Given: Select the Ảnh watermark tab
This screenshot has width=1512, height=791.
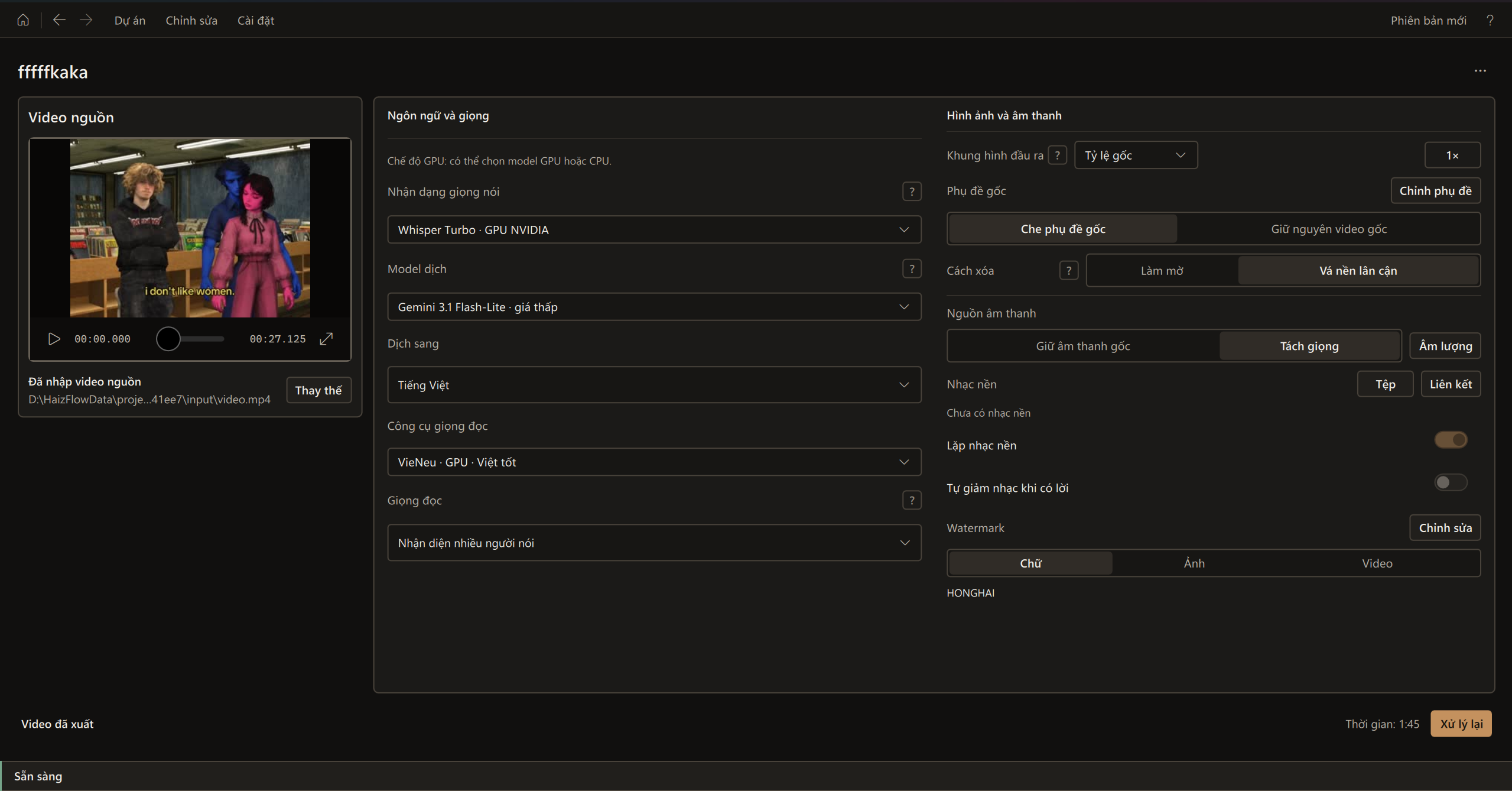Looking at the screenshot, I should 1194,563.
